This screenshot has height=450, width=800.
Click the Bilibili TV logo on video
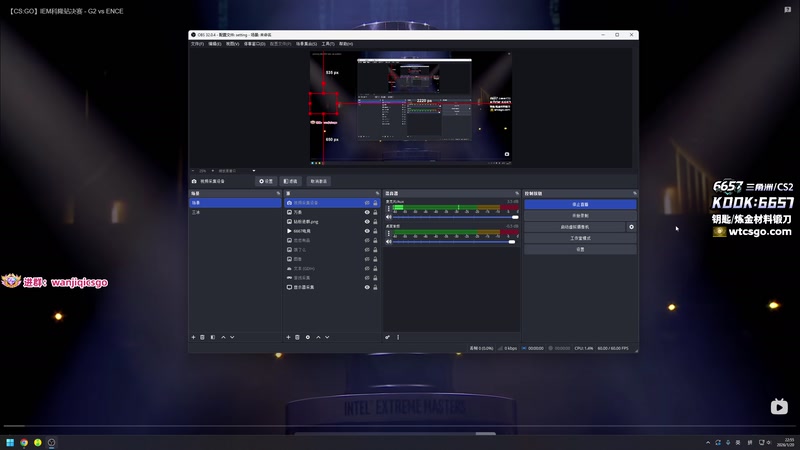pyautogui.click(x=779, y=407)
